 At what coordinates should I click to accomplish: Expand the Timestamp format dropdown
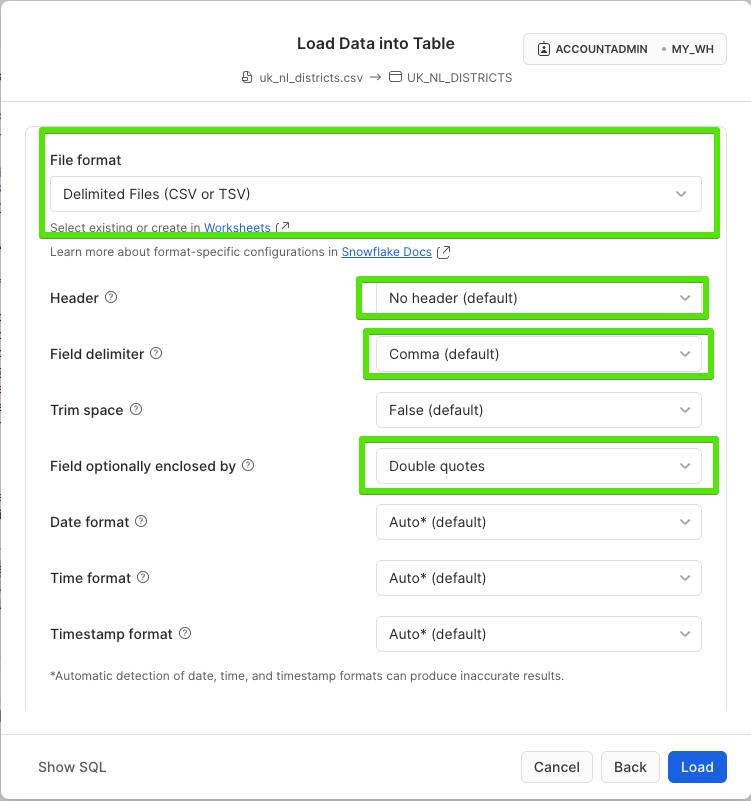pyautogui.click(x=538, y=634)
